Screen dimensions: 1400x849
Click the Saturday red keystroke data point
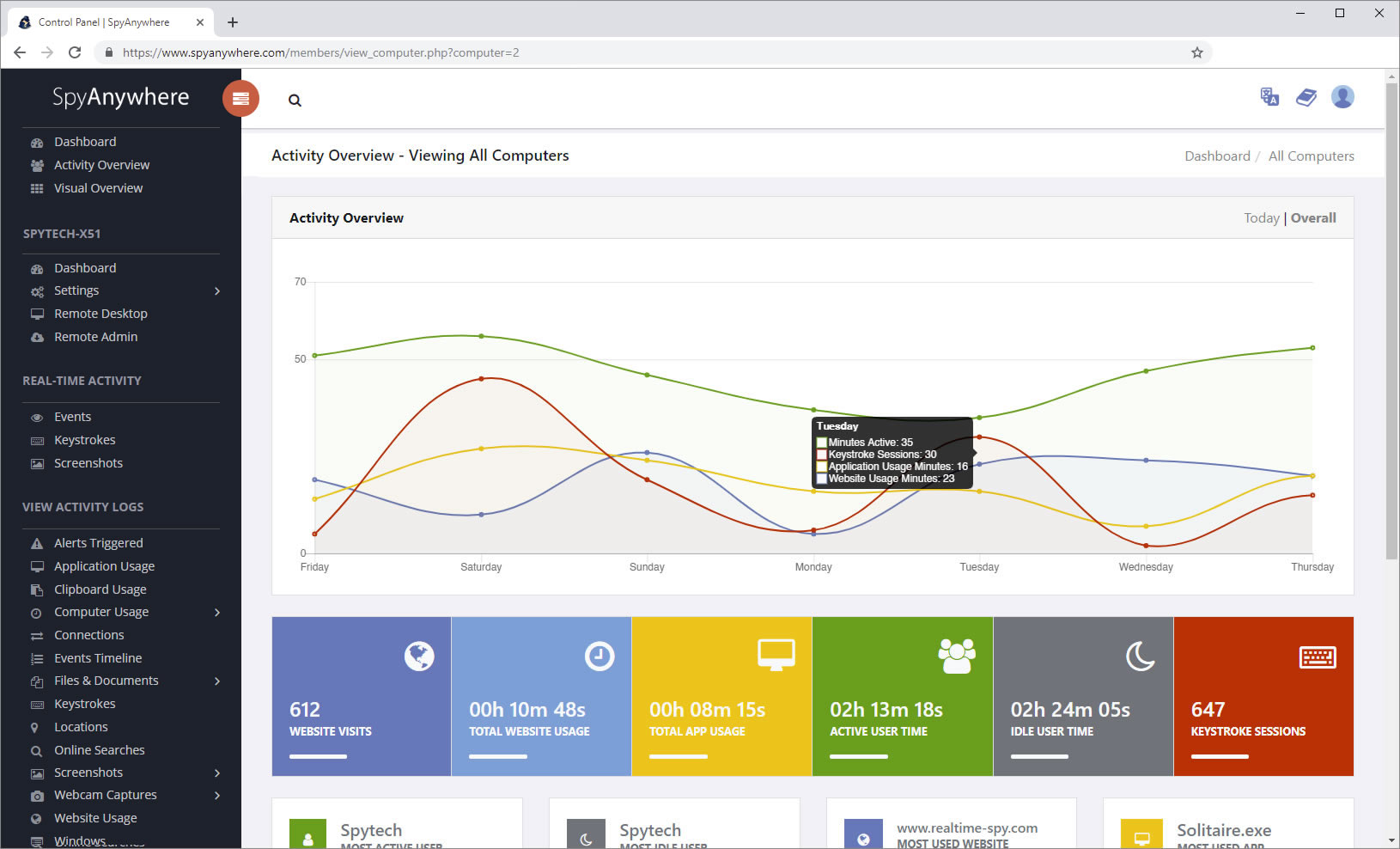pyautogui.click(x=481, y=379)
